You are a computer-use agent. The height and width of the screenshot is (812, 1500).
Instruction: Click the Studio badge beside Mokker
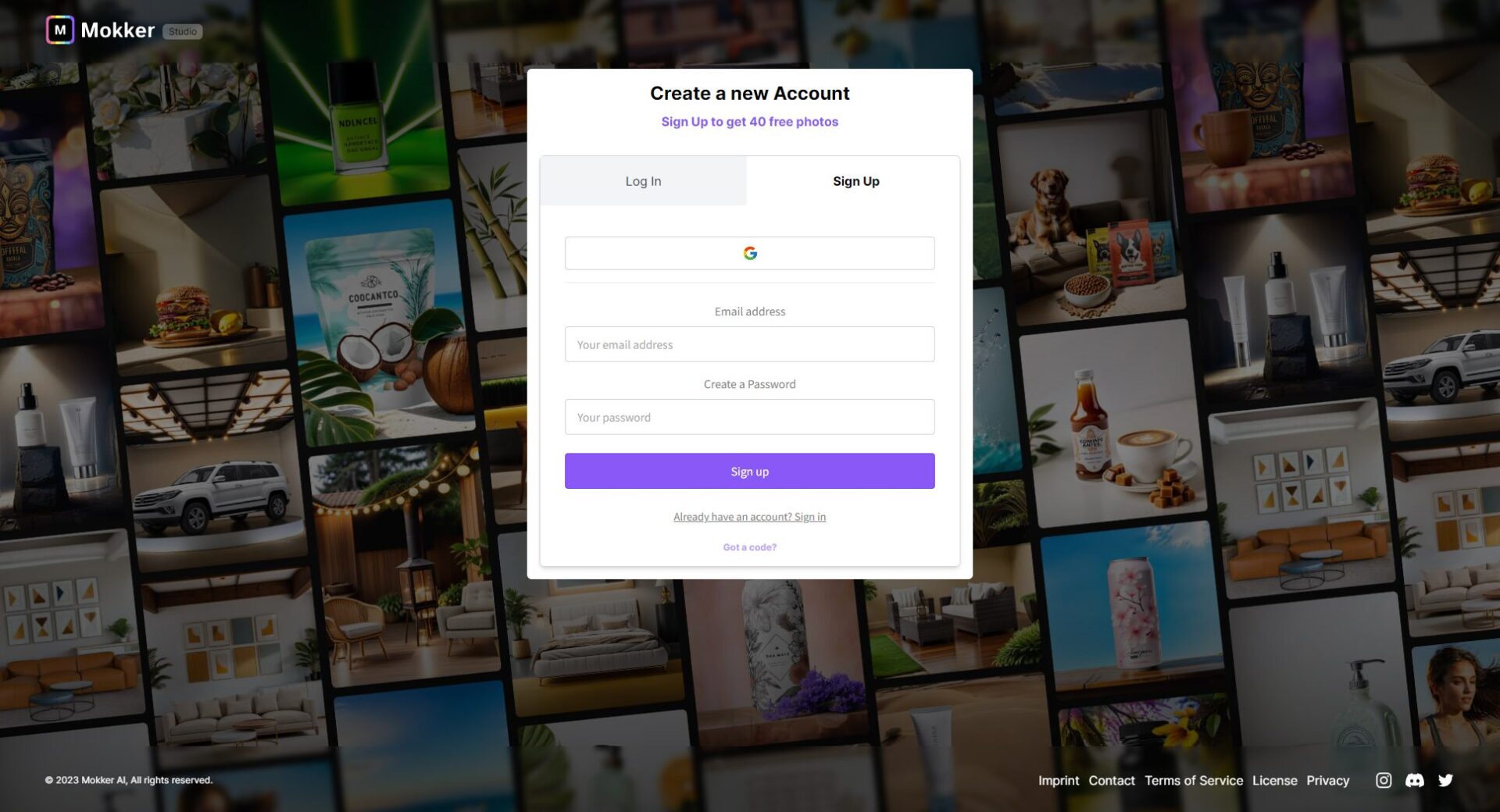[x=182, y=31]
